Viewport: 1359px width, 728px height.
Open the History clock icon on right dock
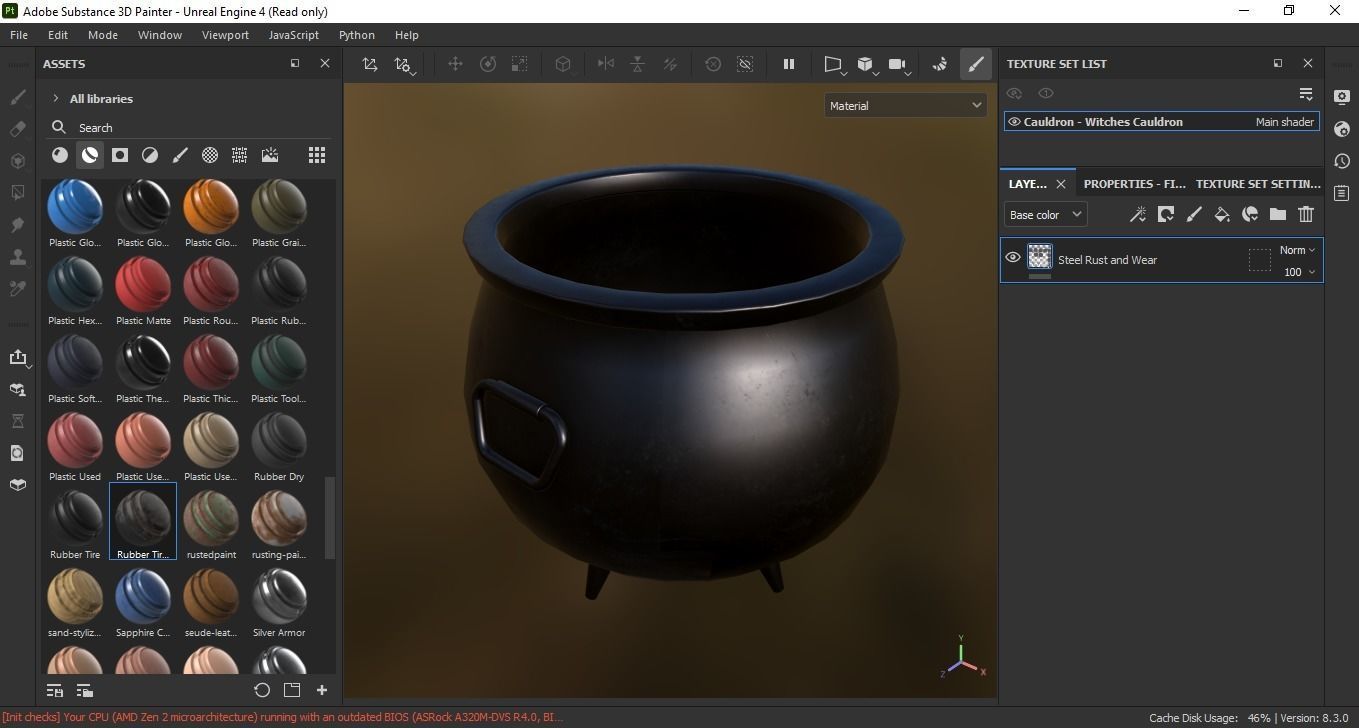click(x=1342, y=161)
